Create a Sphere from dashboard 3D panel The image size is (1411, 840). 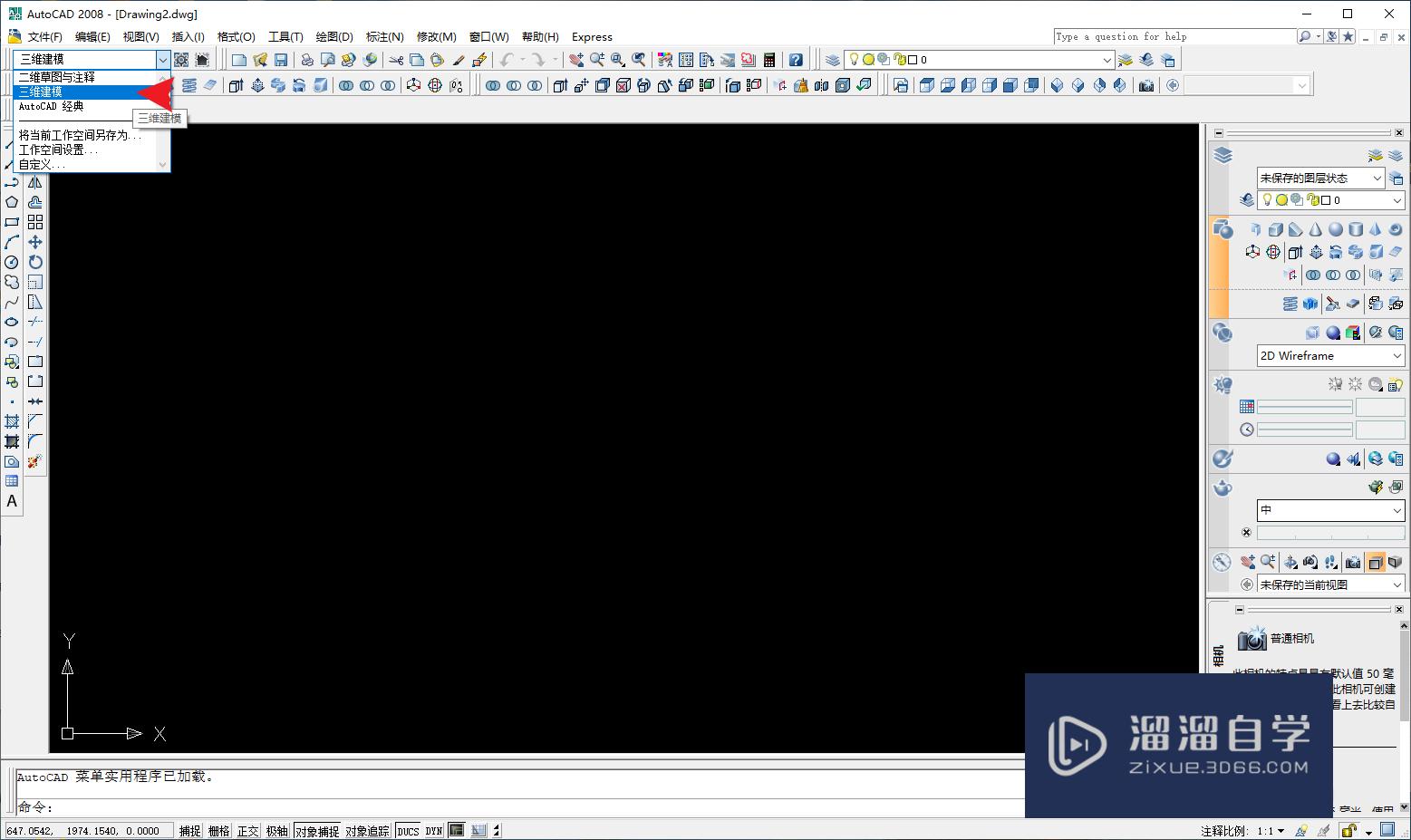click(x=1335, y=229)
